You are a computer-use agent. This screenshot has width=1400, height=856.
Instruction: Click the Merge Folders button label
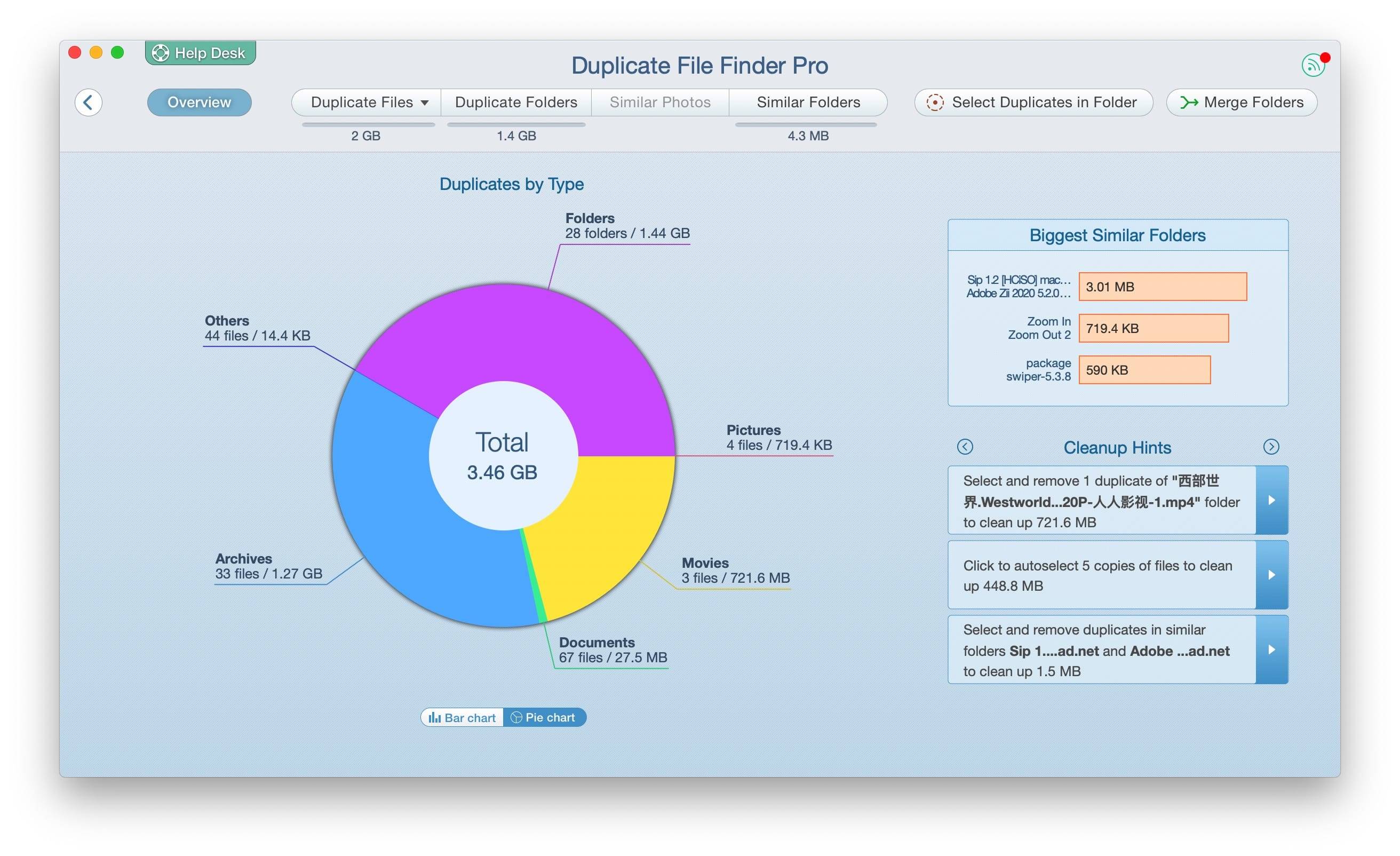click(x=1253, y=102)
